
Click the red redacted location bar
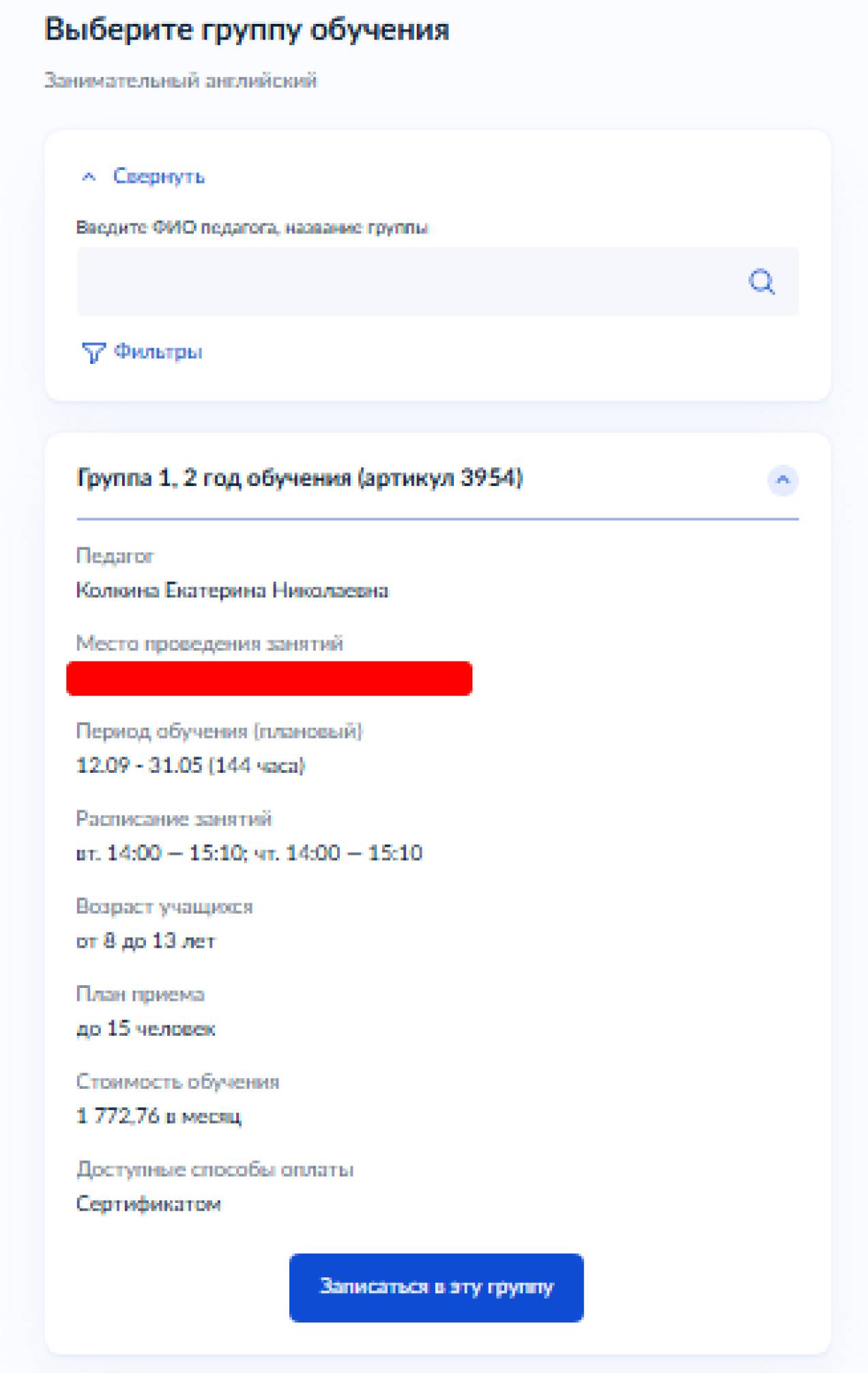click(269, 678)
